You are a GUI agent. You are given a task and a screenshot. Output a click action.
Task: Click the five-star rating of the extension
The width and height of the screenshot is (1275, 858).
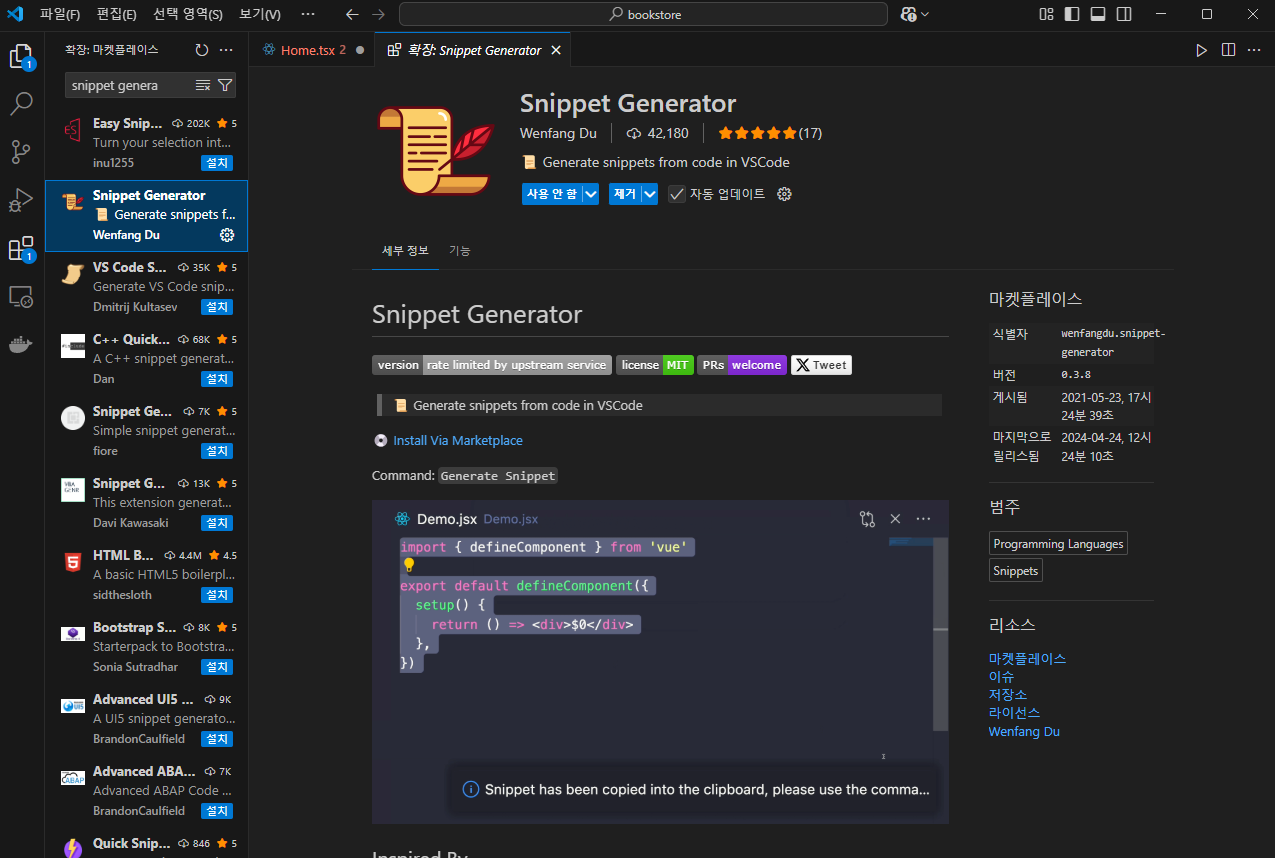(x=758, y=133)
